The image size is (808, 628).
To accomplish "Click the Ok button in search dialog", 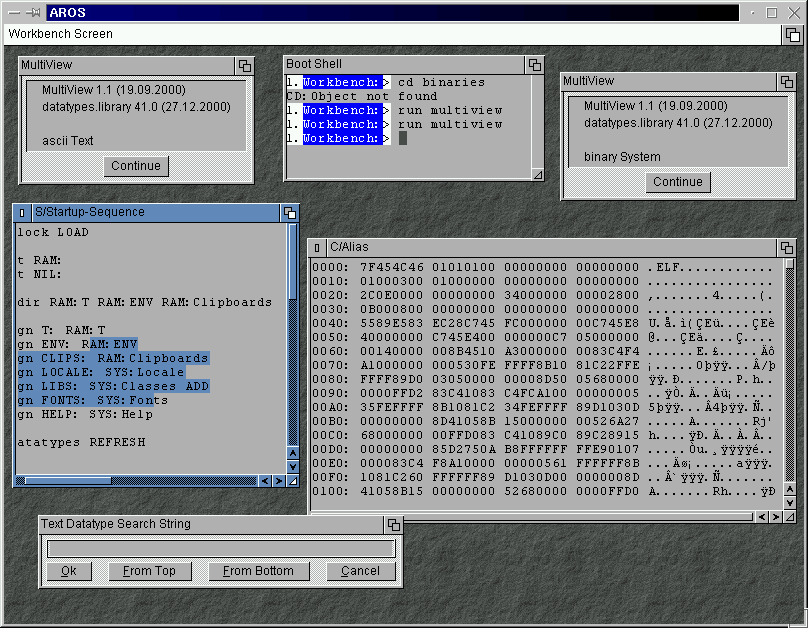I will 68,571.
